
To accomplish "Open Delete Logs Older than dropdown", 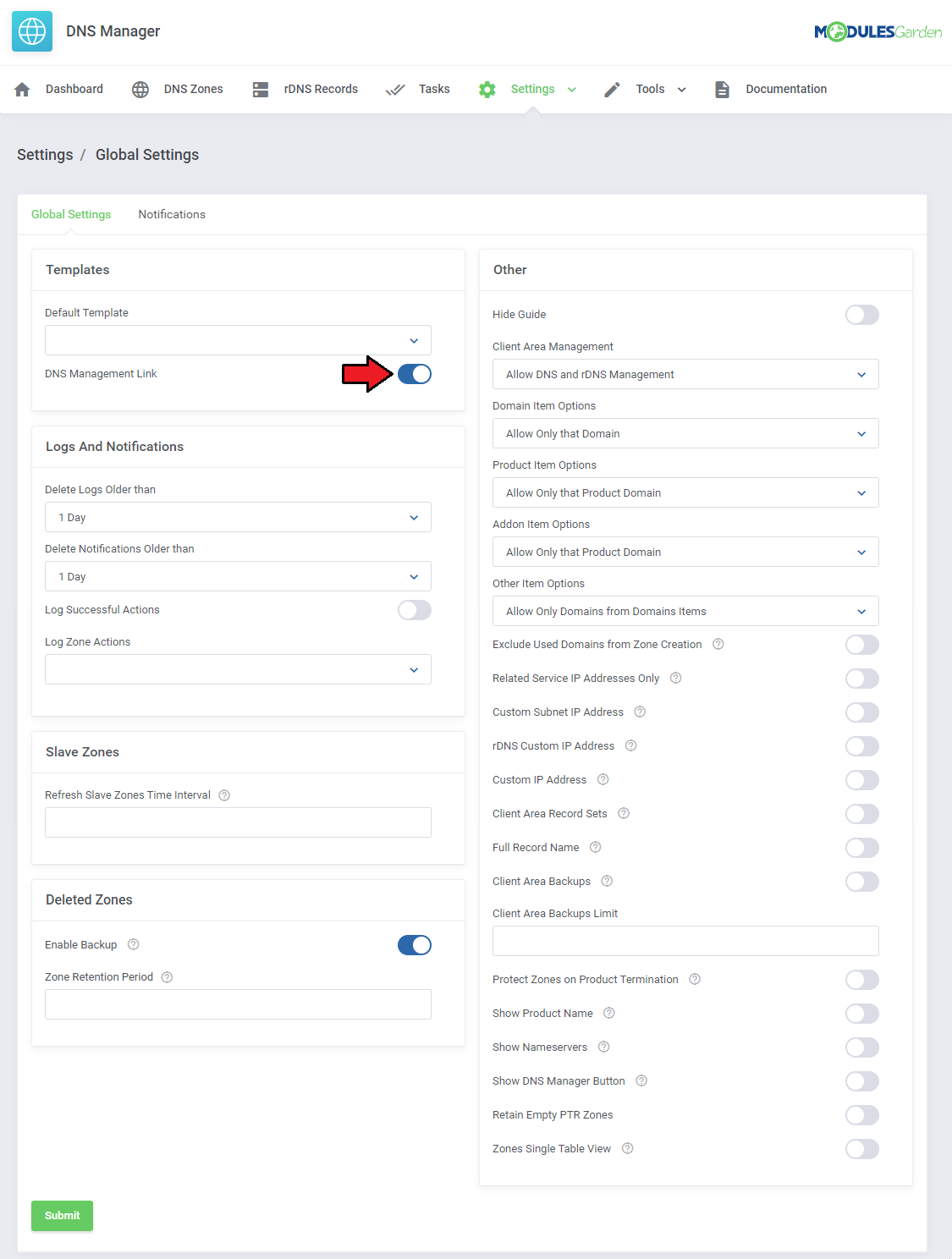I will click(238, 517).
